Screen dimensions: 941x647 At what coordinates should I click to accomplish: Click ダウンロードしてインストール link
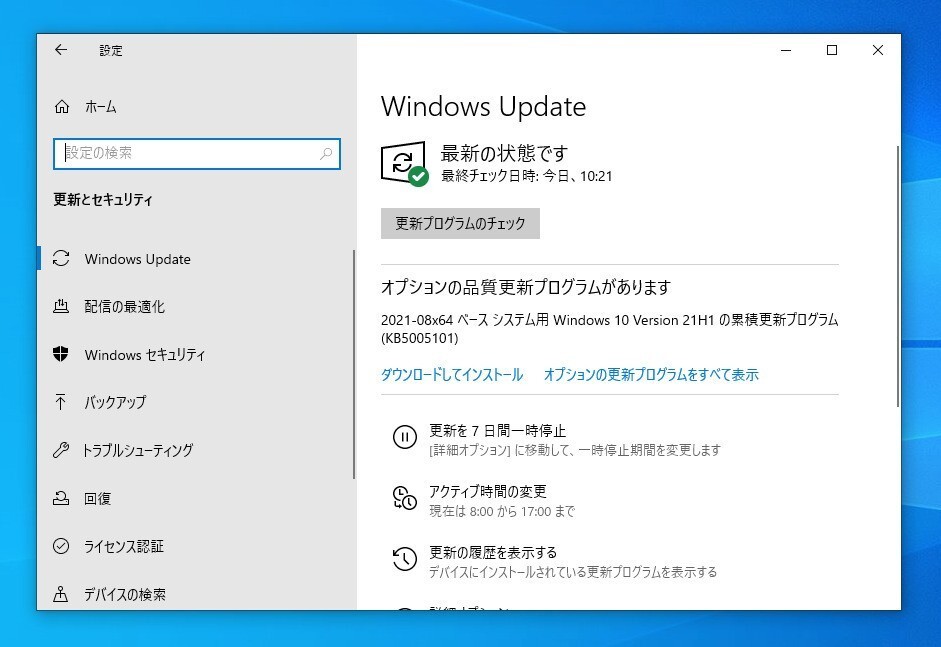point(452,375)
